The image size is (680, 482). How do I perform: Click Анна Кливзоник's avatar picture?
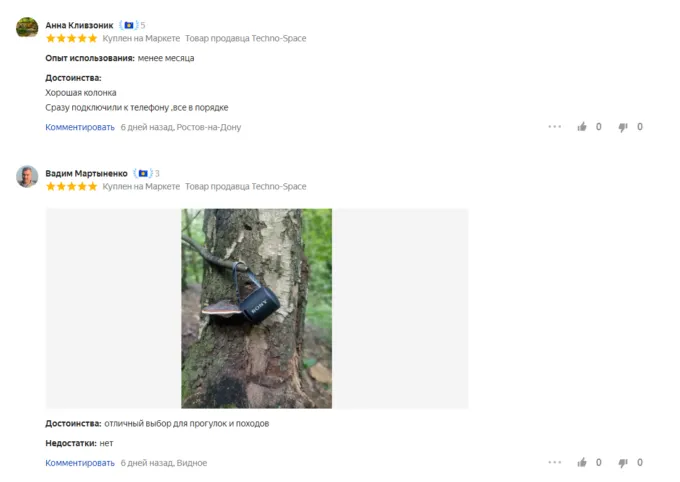[x=27, y=27]
